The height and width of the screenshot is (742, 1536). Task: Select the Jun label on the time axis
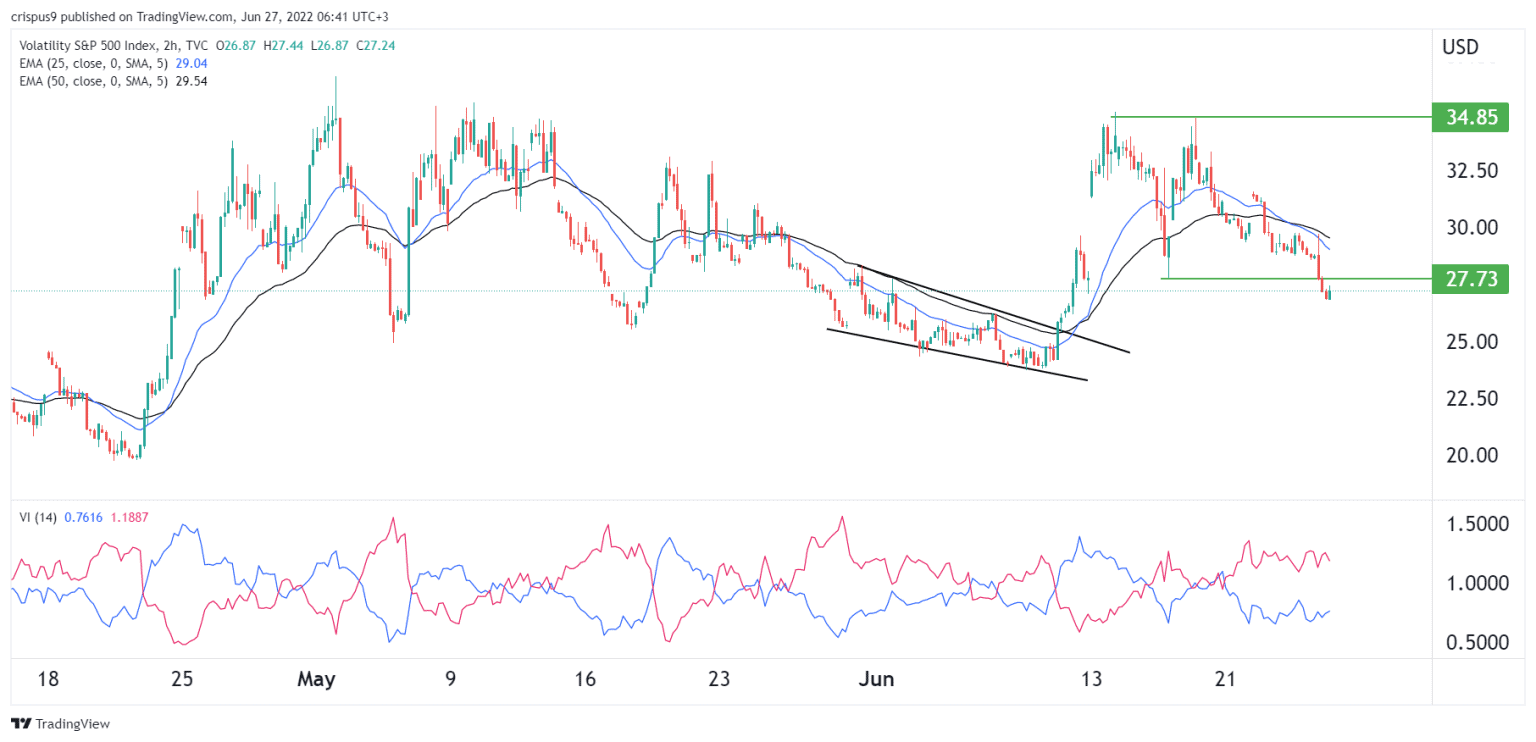tap(877, 679)
